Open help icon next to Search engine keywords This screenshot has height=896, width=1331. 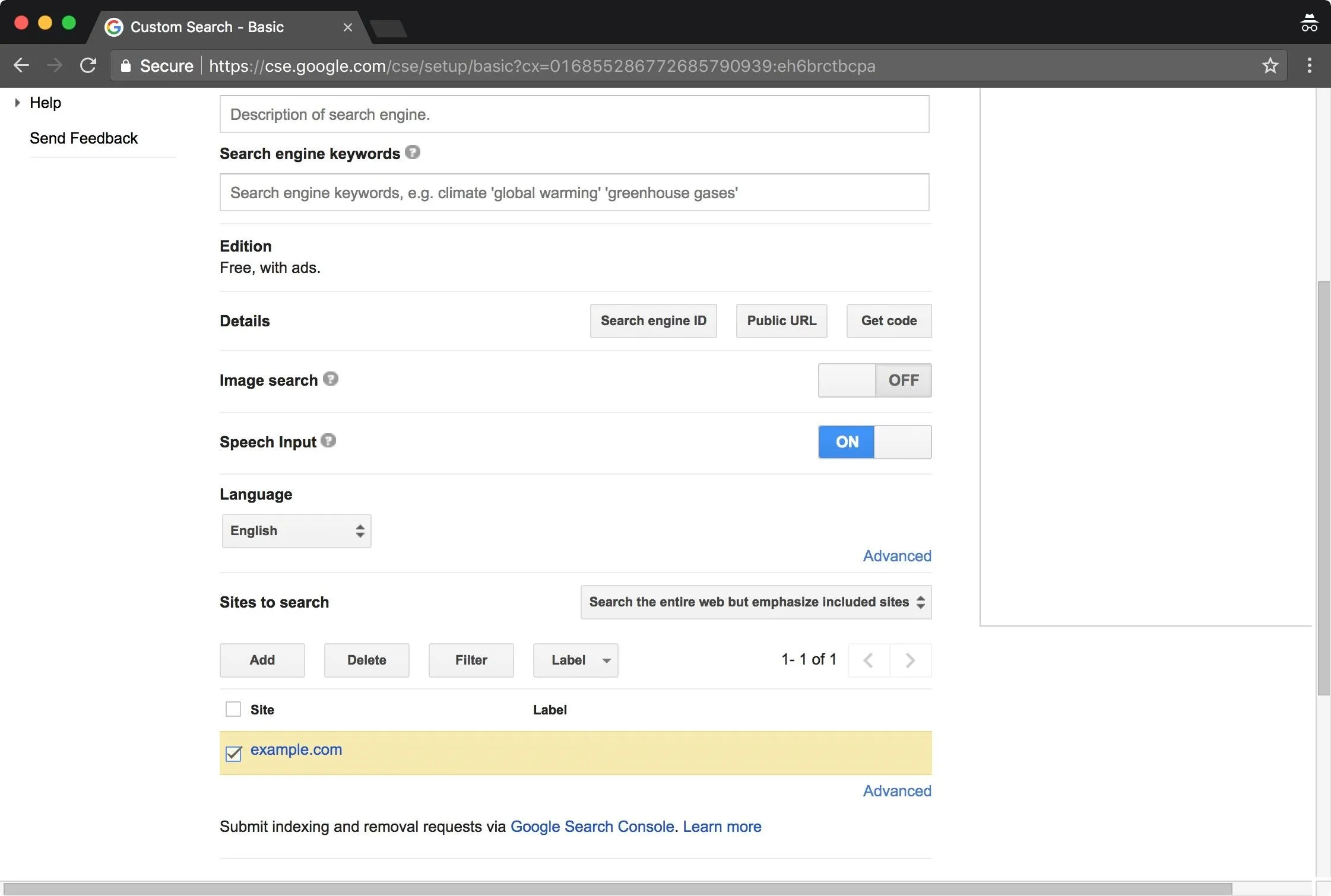coord(413,152)
